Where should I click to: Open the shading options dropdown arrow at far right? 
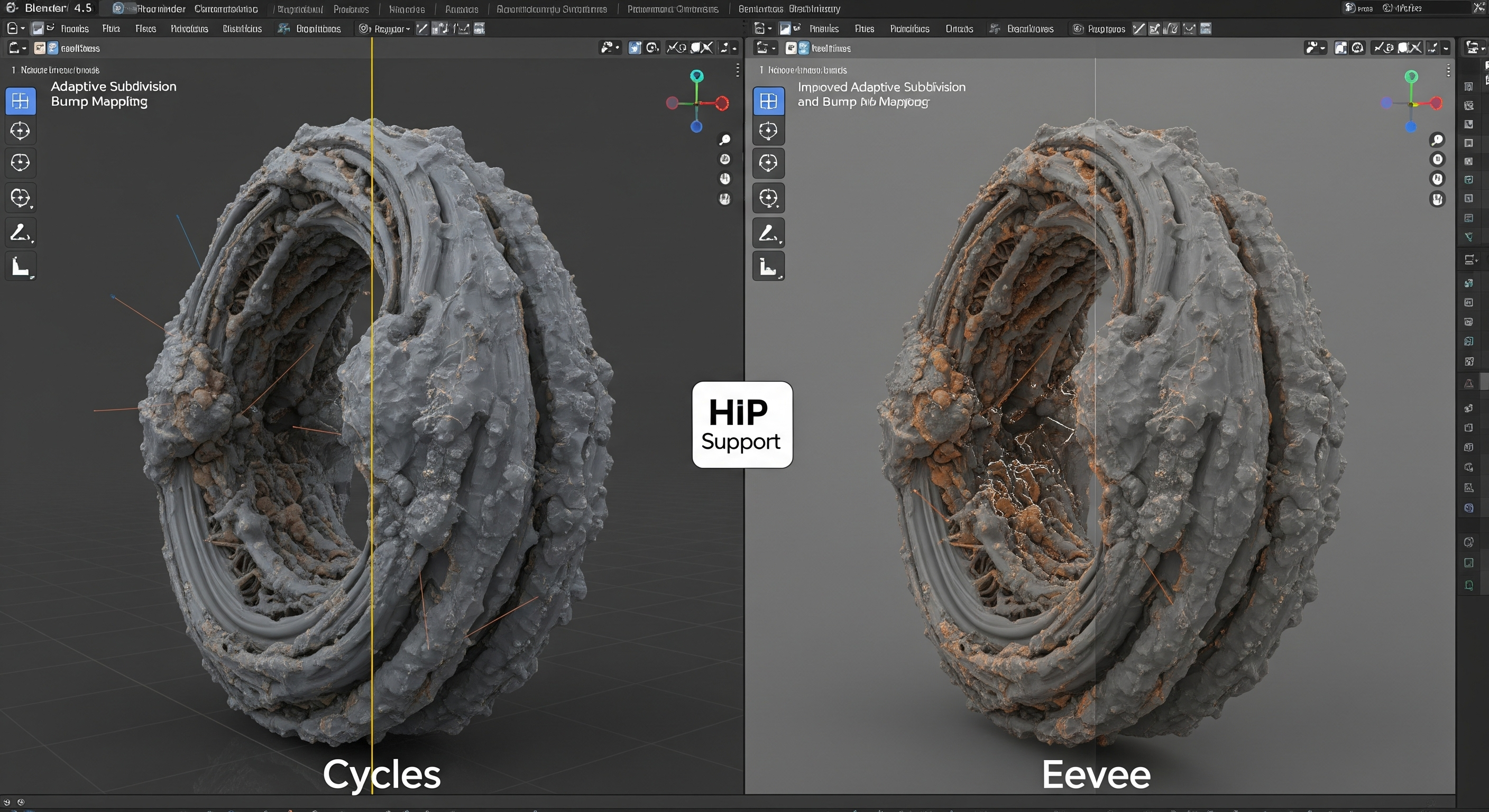point(1447,48)
